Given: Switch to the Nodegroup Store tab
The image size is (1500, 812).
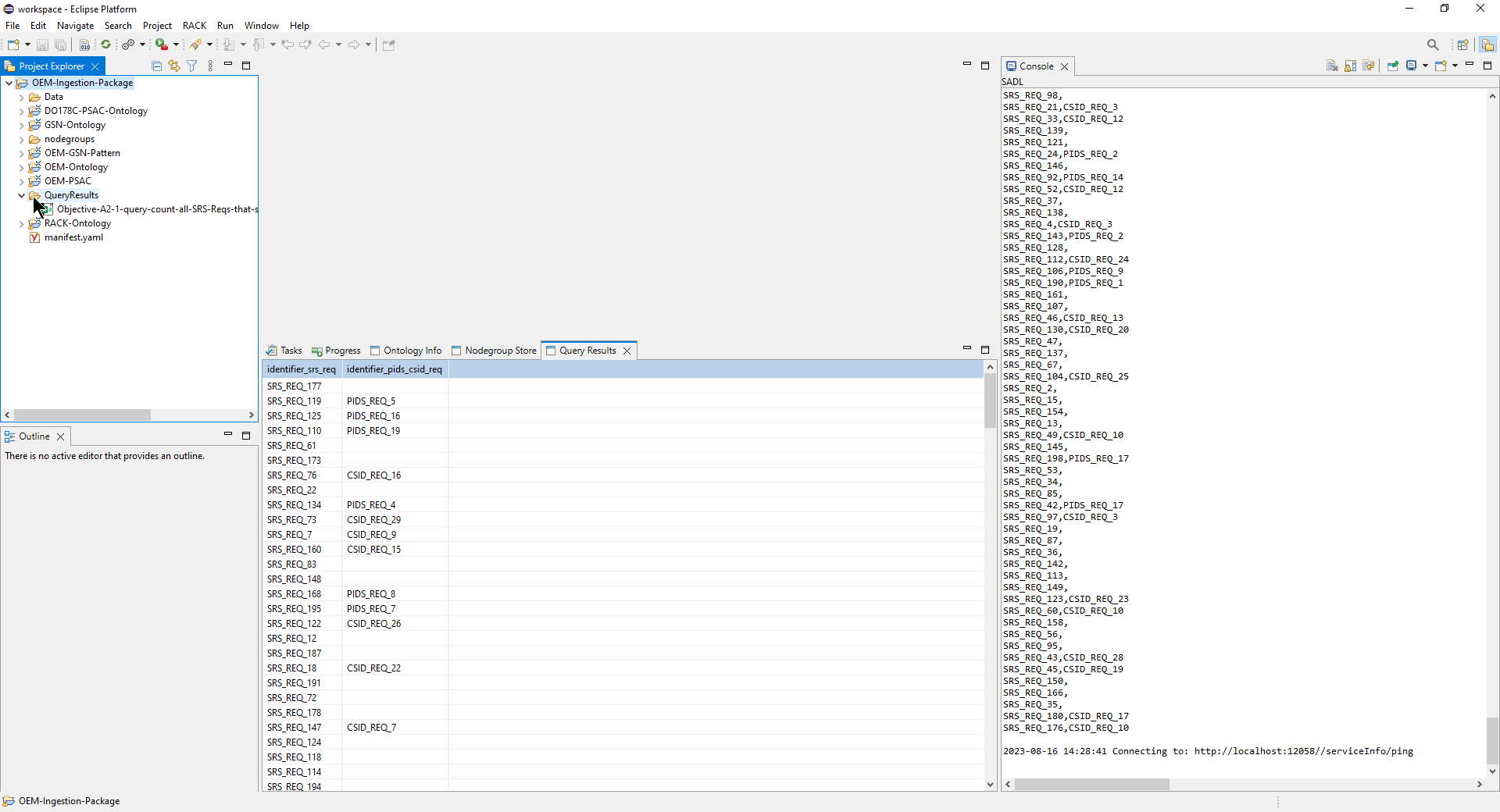Looking at the screenshot, I should (494, 351).
